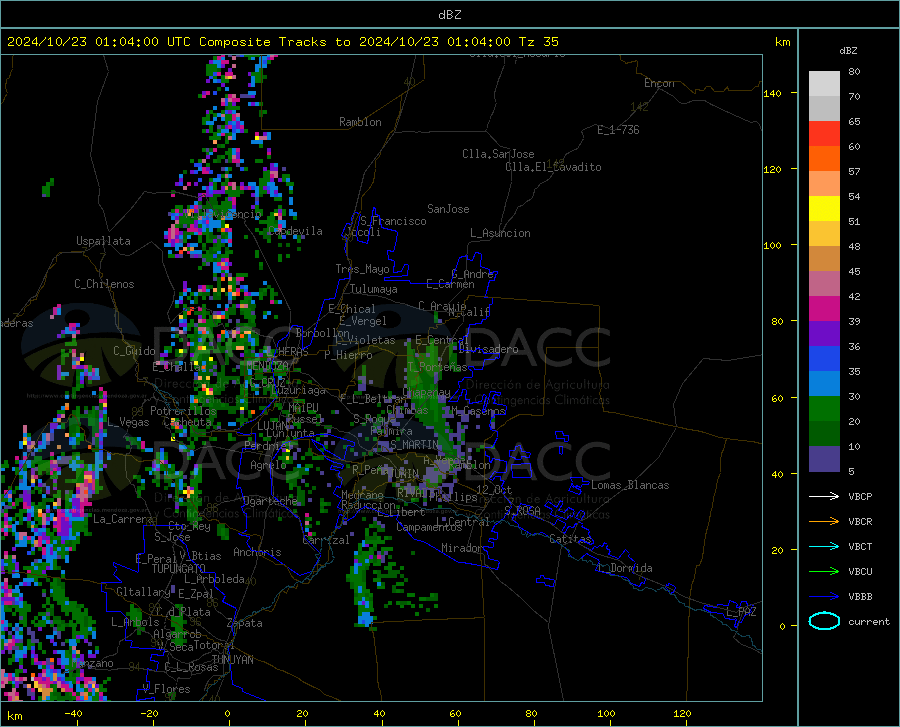Image resolution: width=900 pixels, height=727 pixels.
Task: Click the 'L_Asuncion' map label
Action: click(500, 233)
